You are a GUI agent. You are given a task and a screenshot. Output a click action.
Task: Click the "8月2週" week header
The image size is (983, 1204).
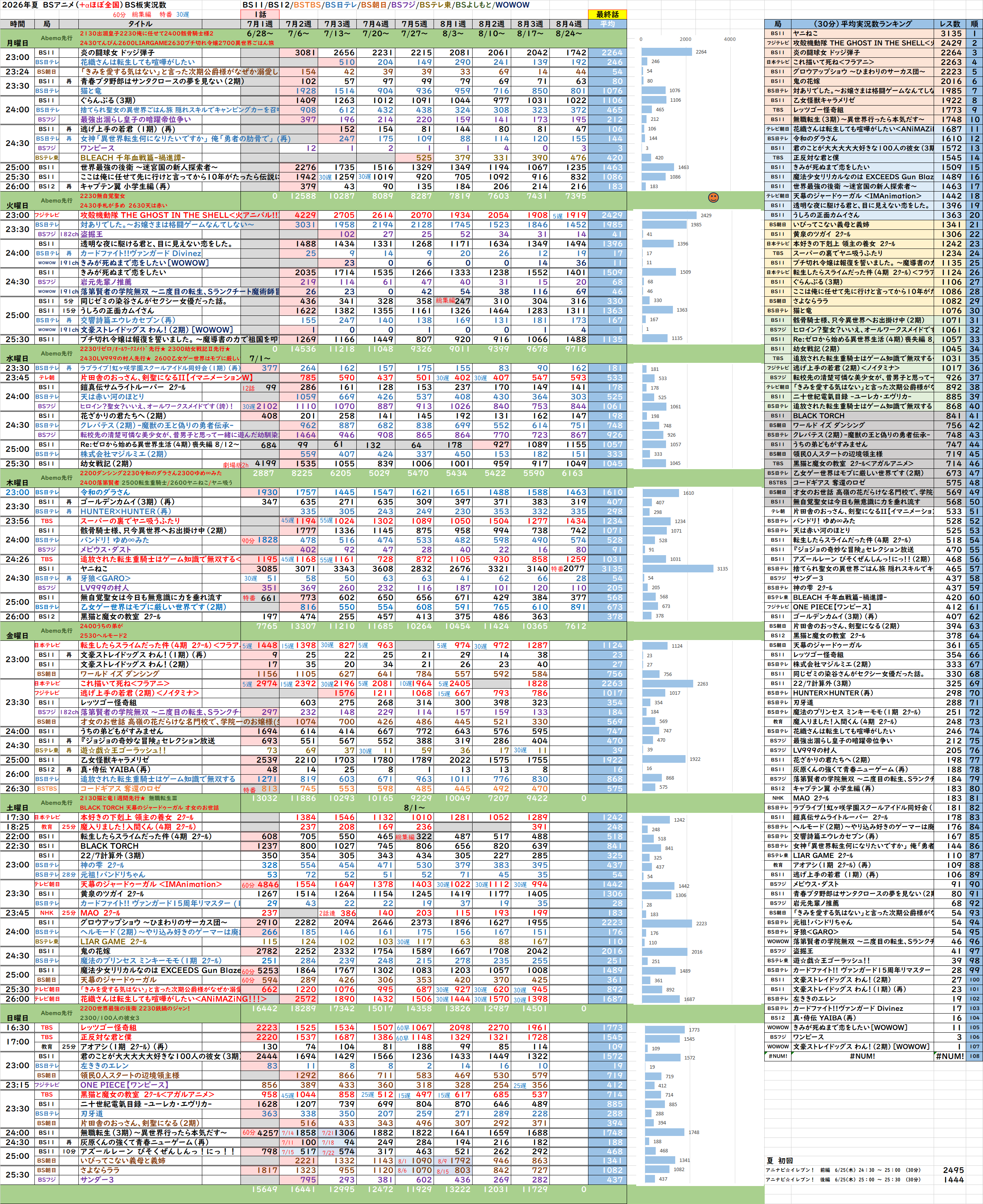[x=492, y=24]
